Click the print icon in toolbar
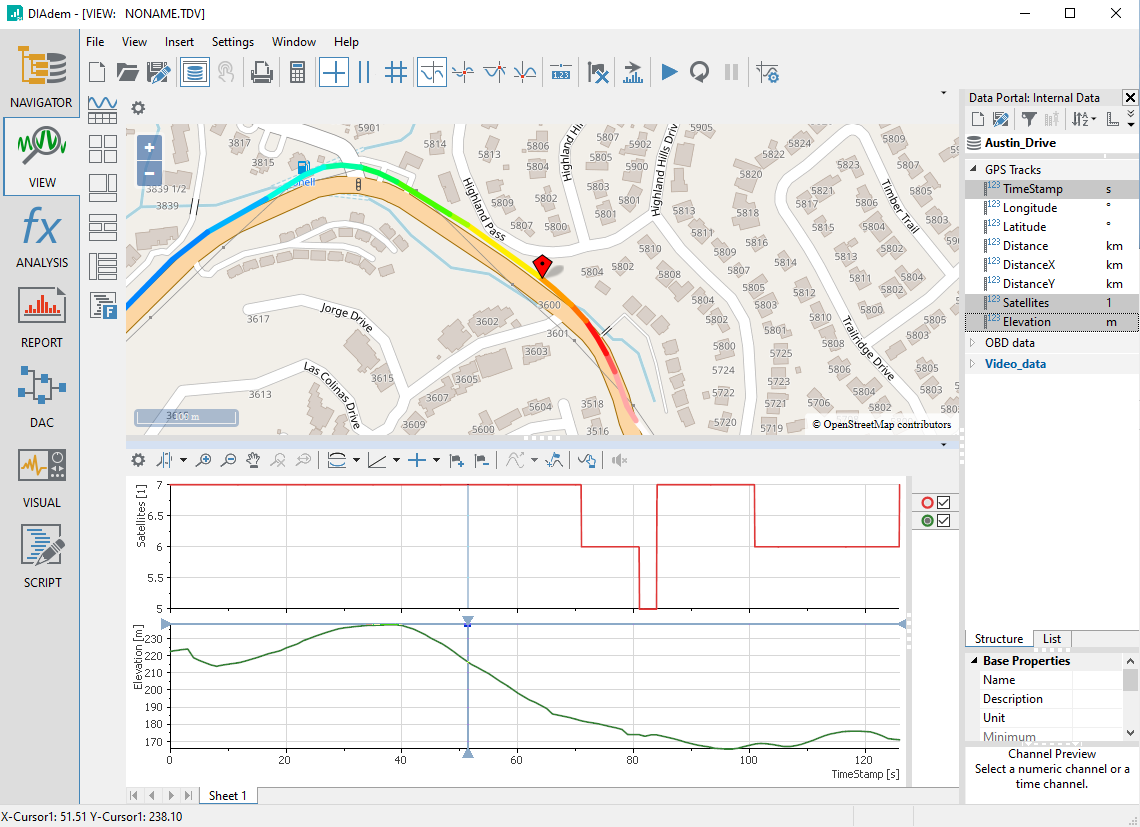Screen dimensions: 1140x827 pyautogui.click(x=262, y=72)
